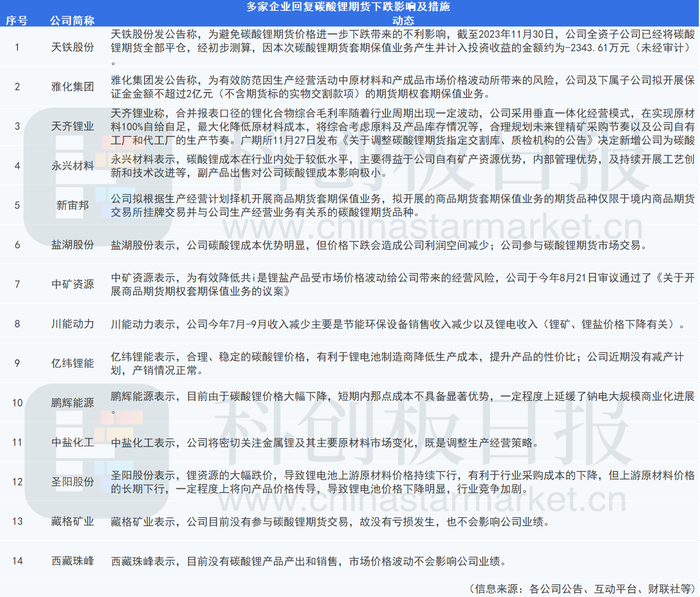Select company name 西藏珠峰
The height and width of the screenshot is (597, 700).
tap(73, 561)
